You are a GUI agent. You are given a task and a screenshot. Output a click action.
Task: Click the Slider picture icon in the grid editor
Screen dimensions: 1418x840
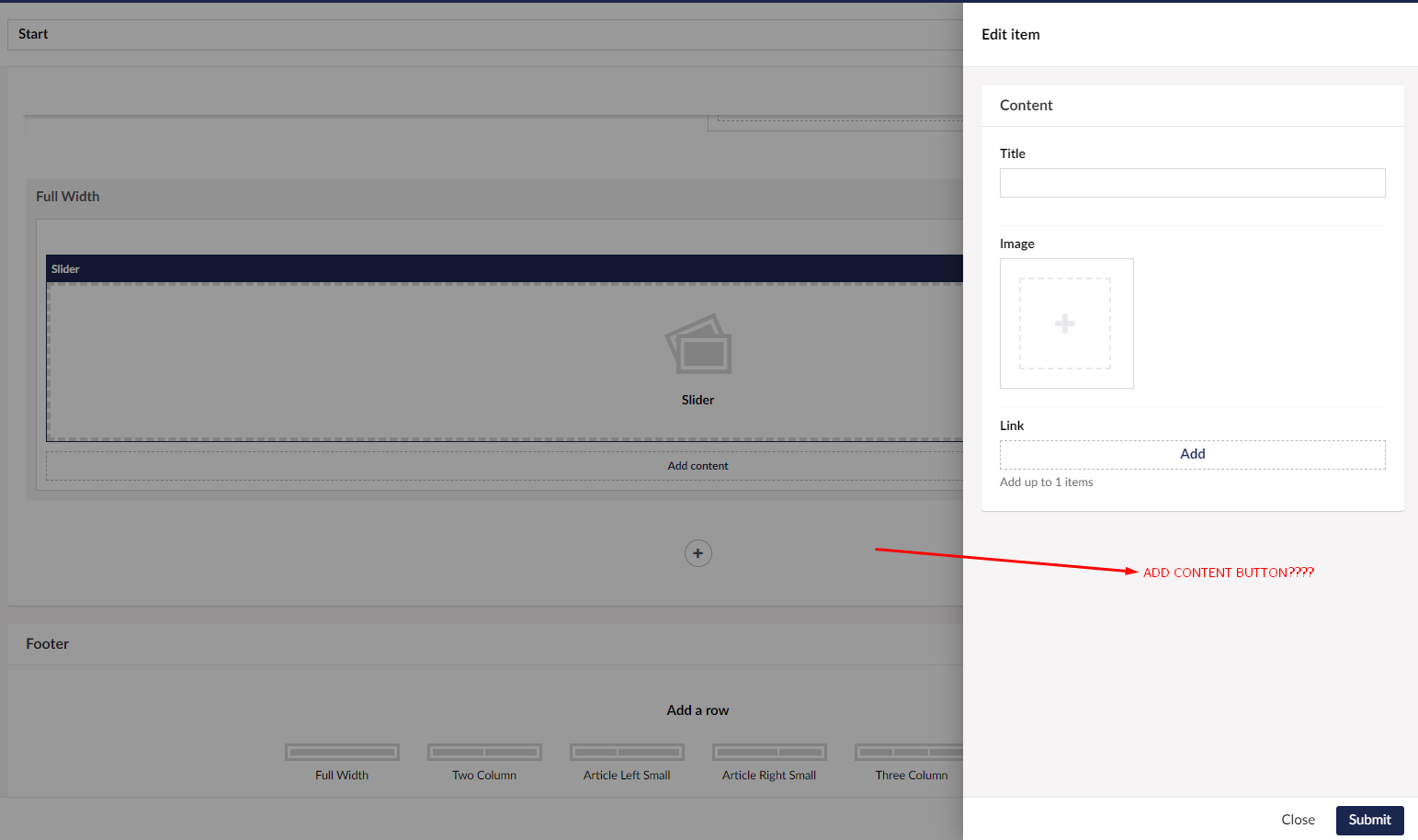[698, 345]
